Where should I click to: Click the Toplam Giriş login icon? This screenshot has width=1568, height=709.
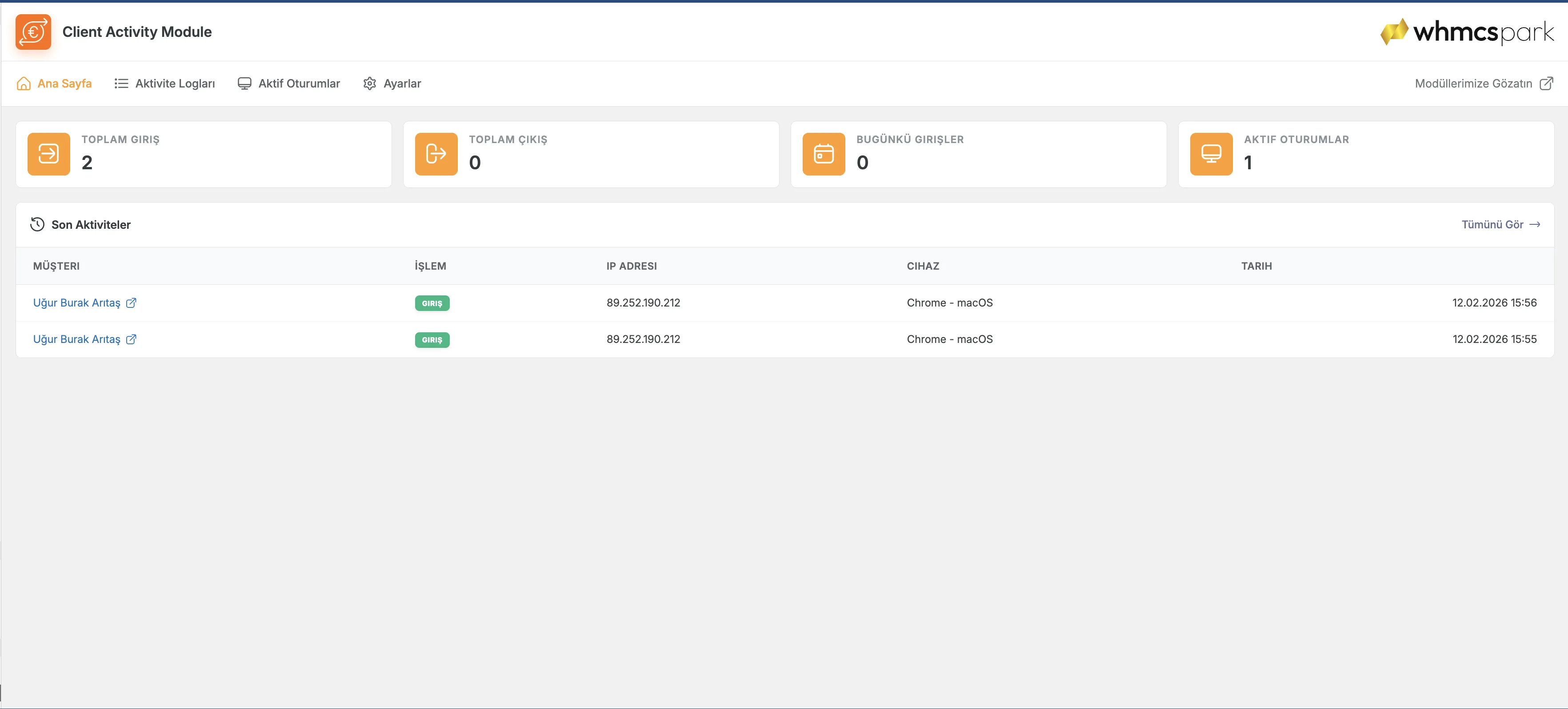coord(49,154)
